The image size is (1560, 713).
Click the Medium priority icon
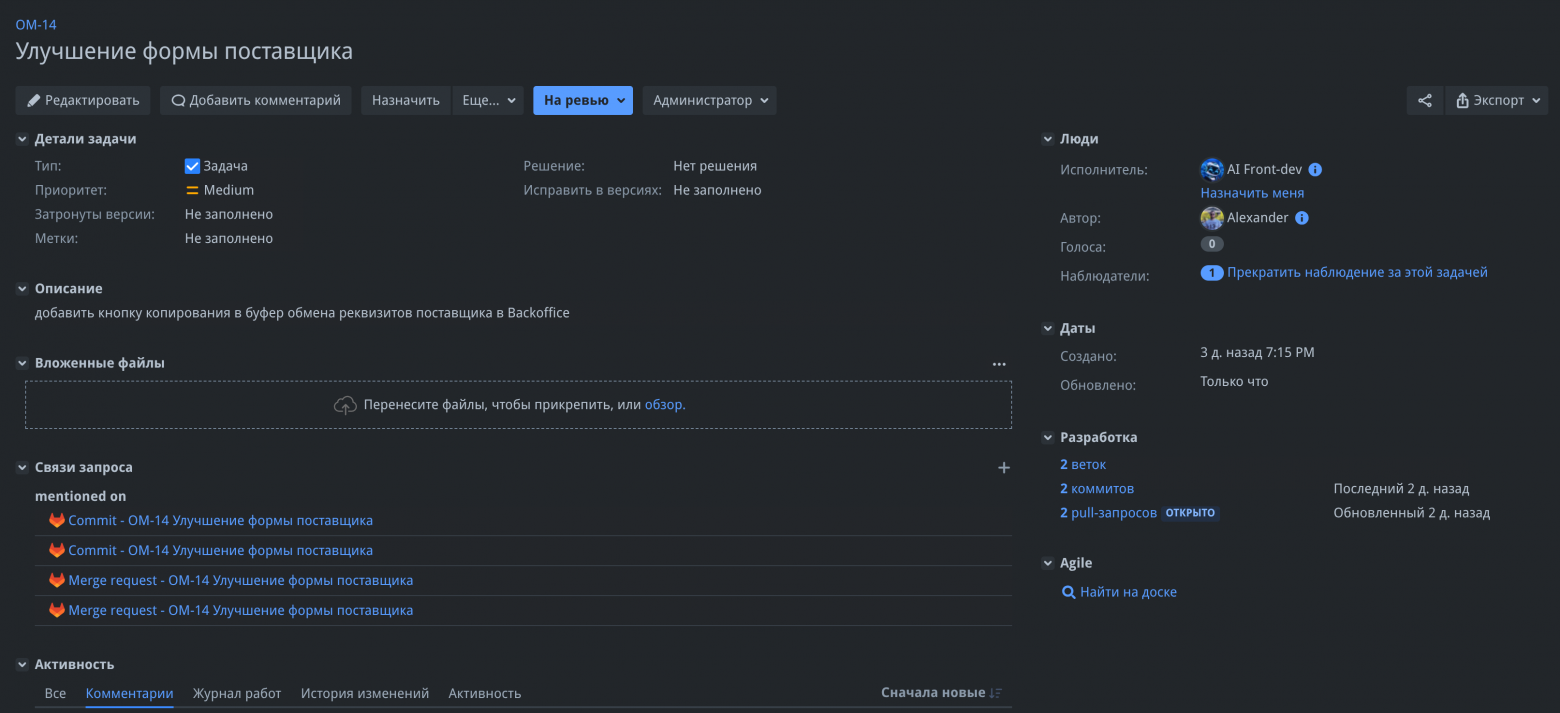tap(192, 190)
